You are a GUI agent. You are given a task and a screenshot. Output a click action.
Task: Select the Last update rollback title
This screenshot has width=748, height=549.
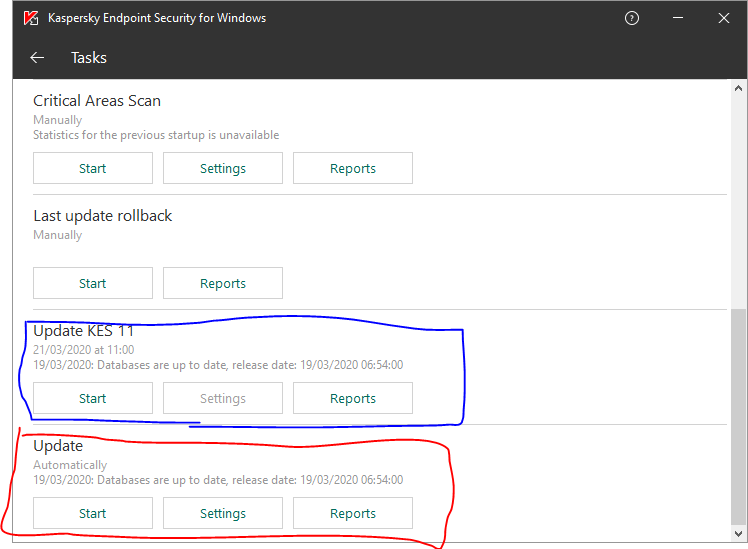(103, 216)
